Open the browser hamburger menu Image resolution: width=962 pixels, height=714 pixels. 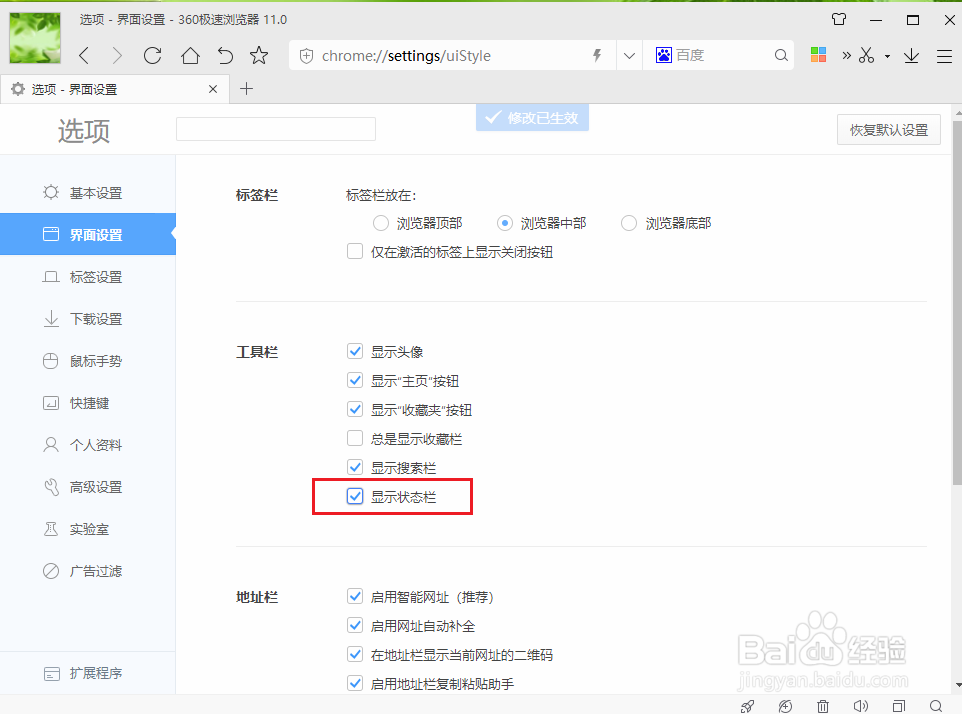(x=946, y=55)
